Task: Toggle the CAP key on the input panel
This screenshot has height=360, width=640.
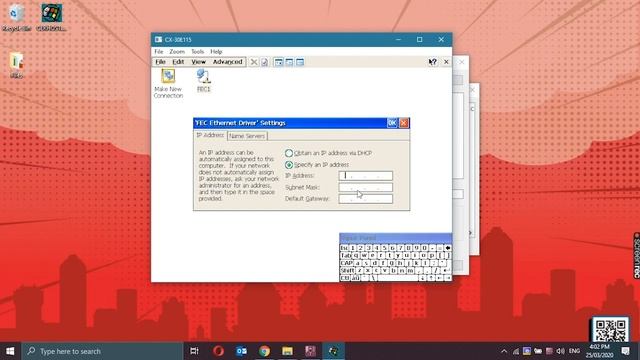Action: pos(347,263)
